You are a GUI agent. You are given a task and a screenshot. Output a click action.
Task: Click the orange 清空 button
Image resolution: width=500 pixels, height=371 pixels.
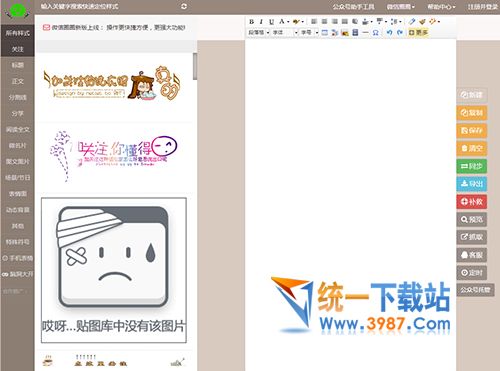point(472,148)
